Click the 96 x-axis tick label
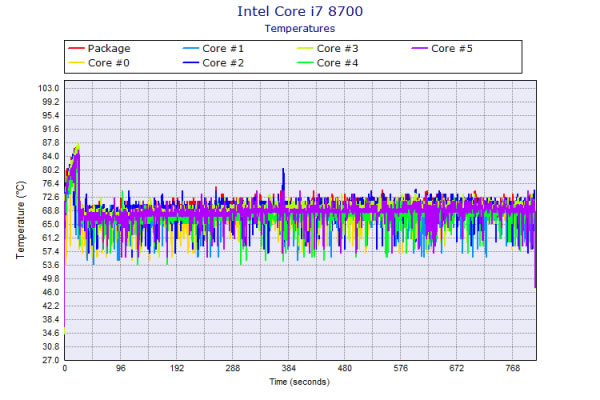The width and height of the screenshot is (600, 400). point(121,368)
